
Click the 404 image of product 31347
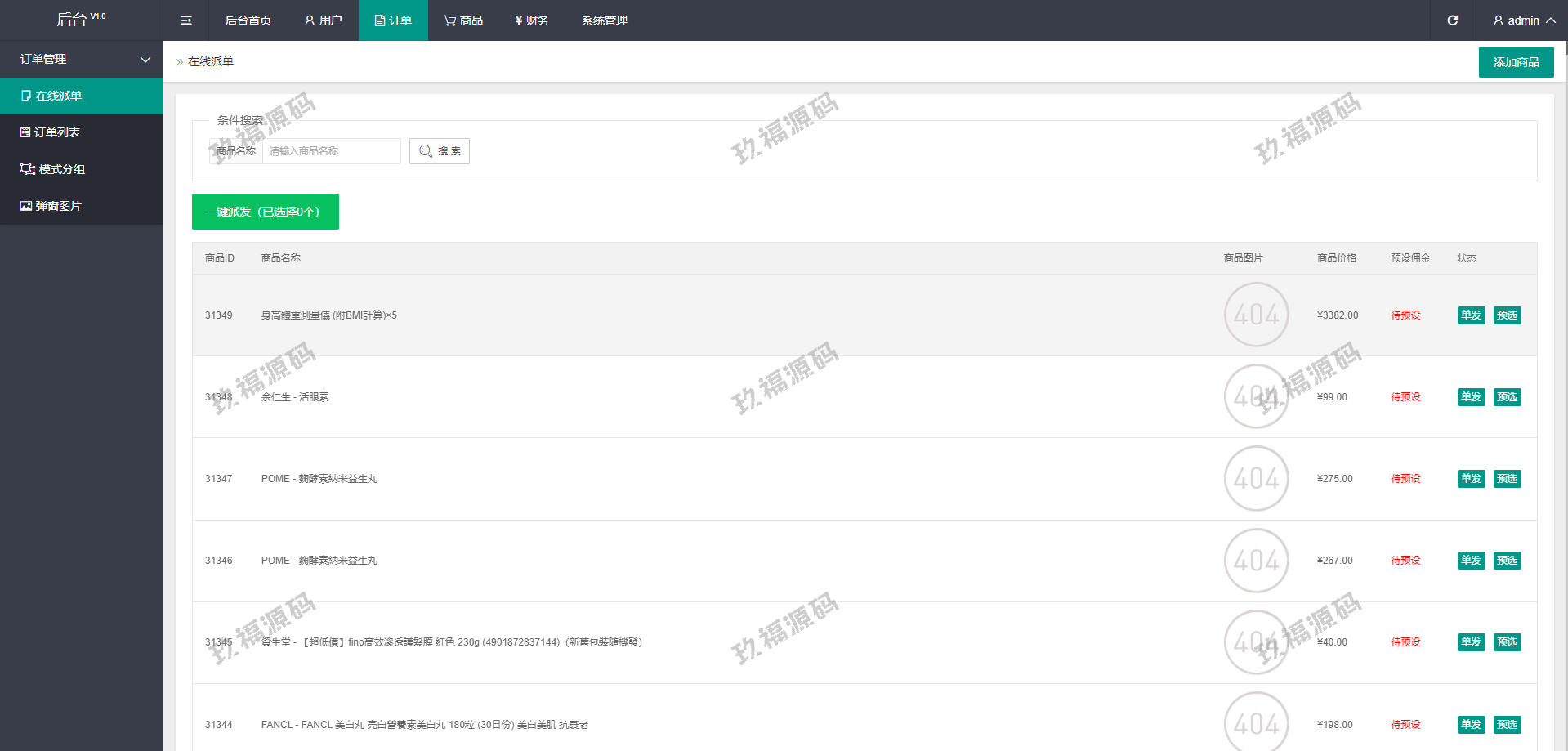1256,478
